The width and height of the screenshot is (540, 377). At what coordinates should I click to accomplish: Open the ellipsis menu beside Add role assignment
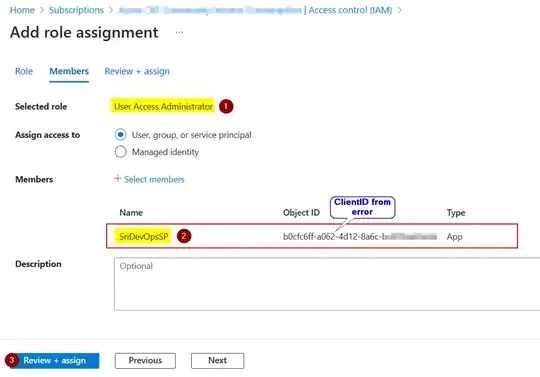[x=179, y=32]
